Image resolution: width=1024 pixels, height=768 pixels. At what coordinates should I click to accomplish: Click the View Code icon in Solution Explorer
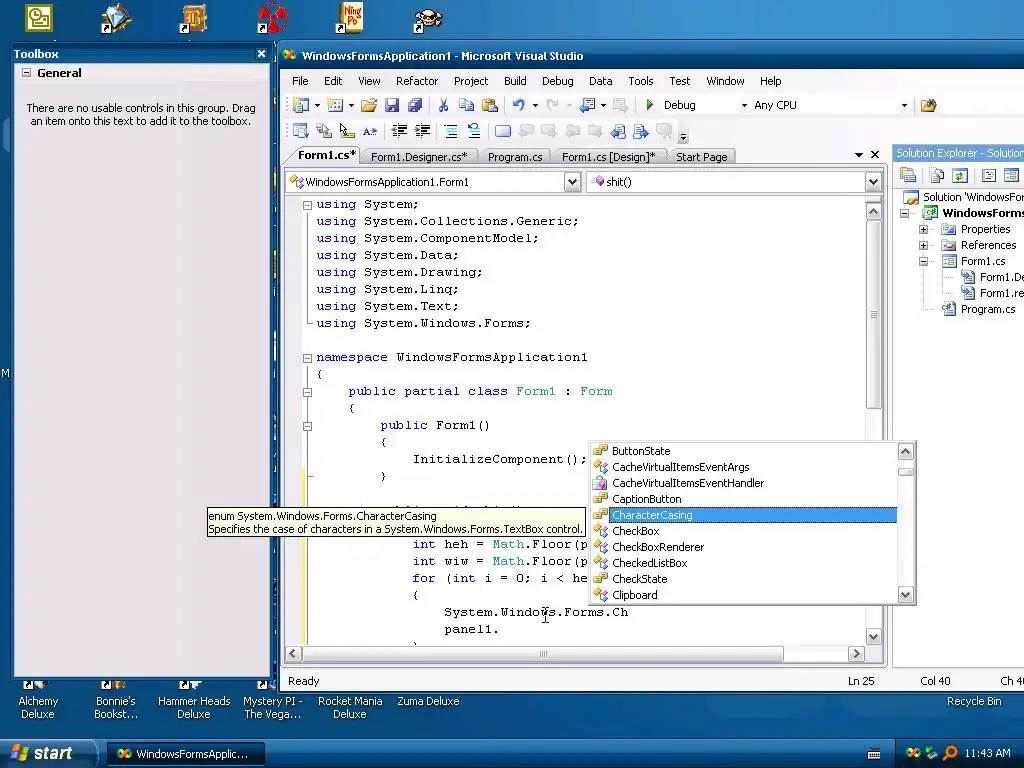[x=989, y=175]
